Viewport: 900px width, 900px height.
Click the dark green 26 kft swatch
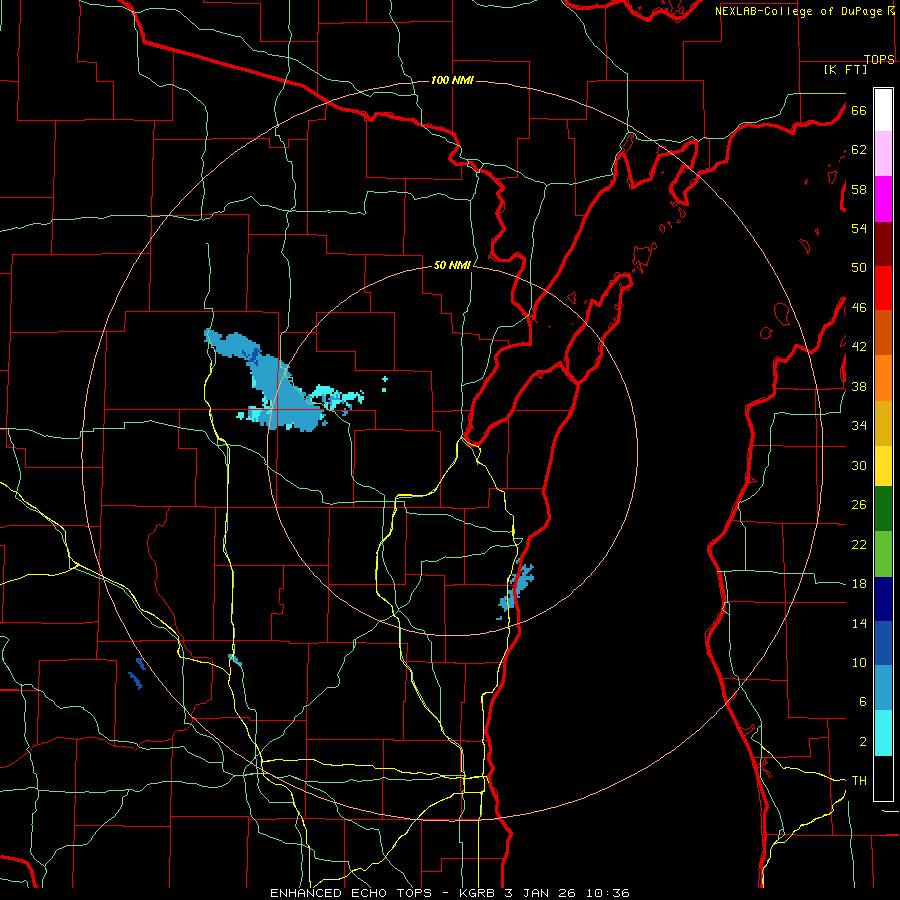coord(883,508)
